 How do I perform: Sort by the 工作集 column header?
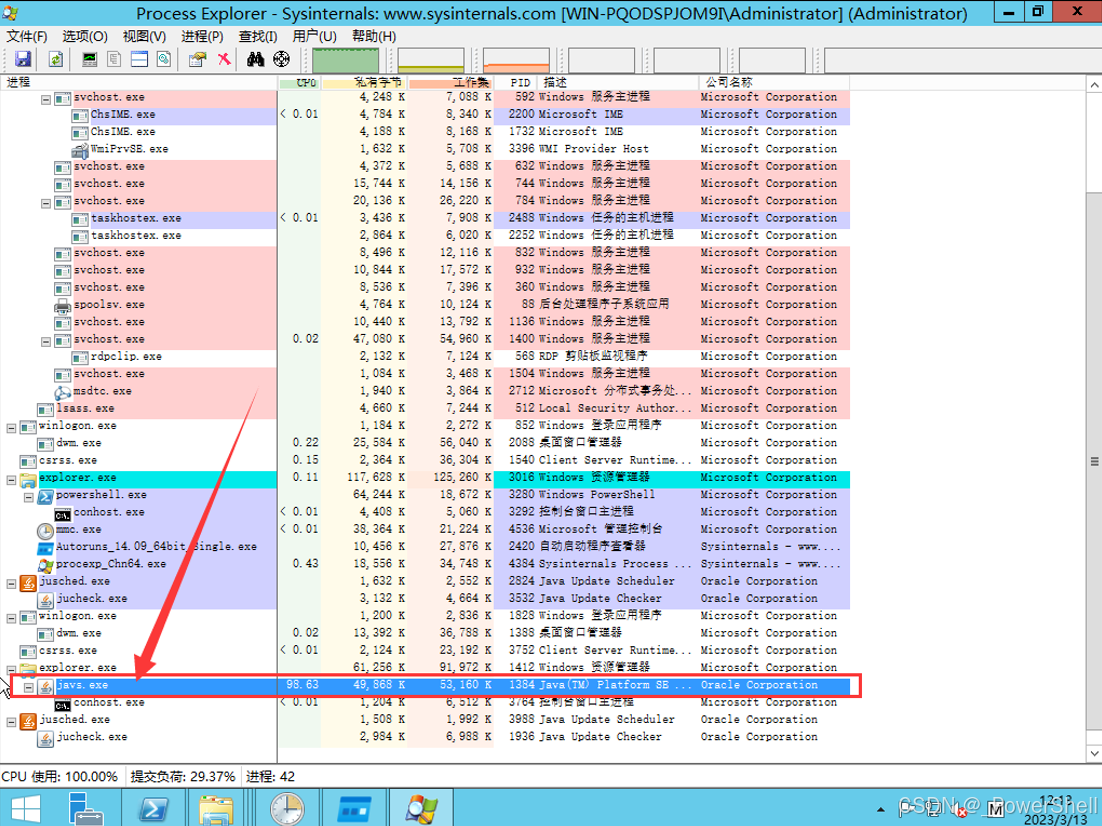[450, 82]
